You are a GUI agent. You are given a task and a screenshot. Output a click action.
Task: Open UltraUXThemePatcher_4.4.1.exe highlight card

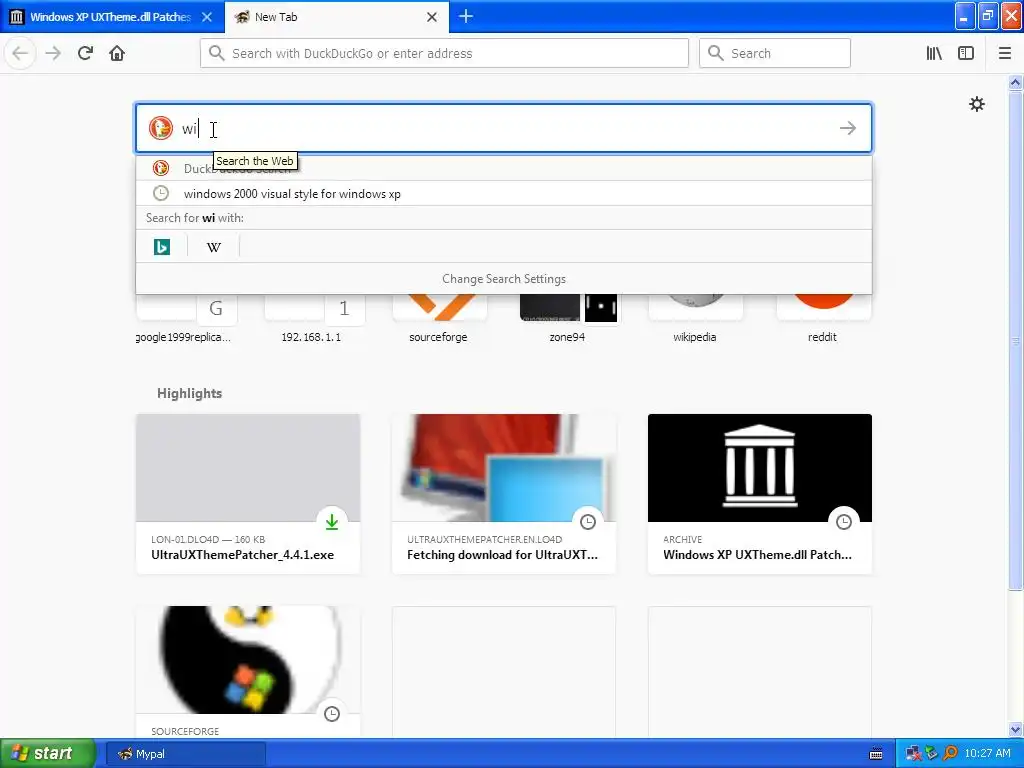tap(248, 494)
